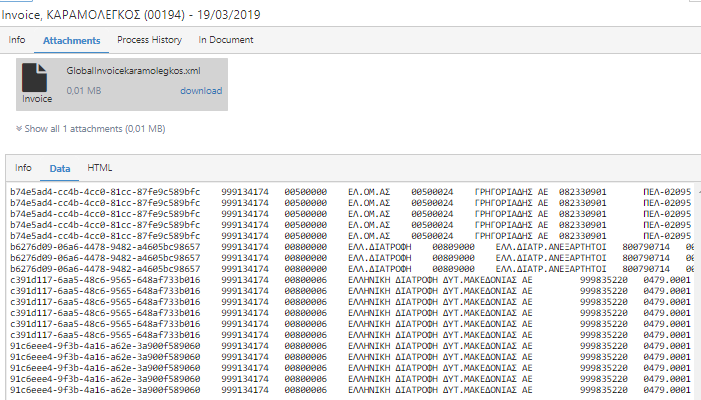701x400 pixels.
Task: Click 999835220 in last data row
Action: click(x=604, y=390)
